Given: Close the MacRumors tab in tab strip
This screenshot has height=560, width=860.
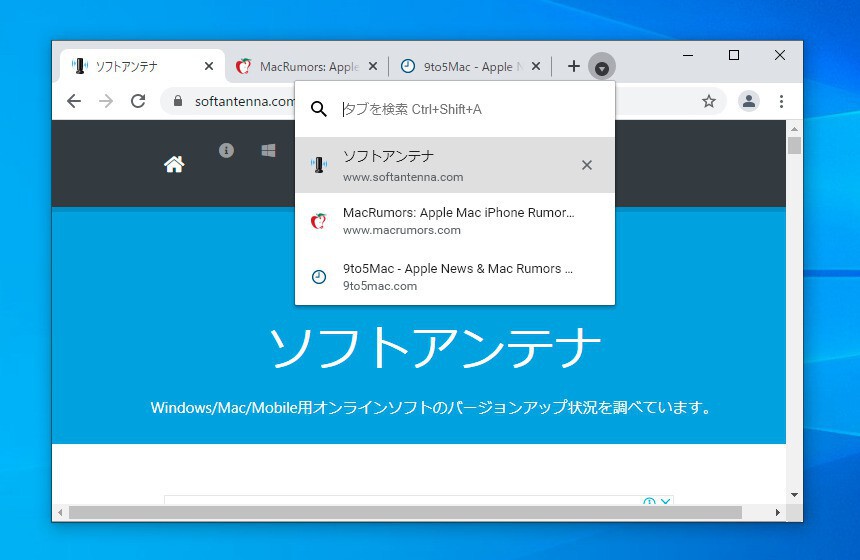Looking at the screenshot, I should coord(373,66).
